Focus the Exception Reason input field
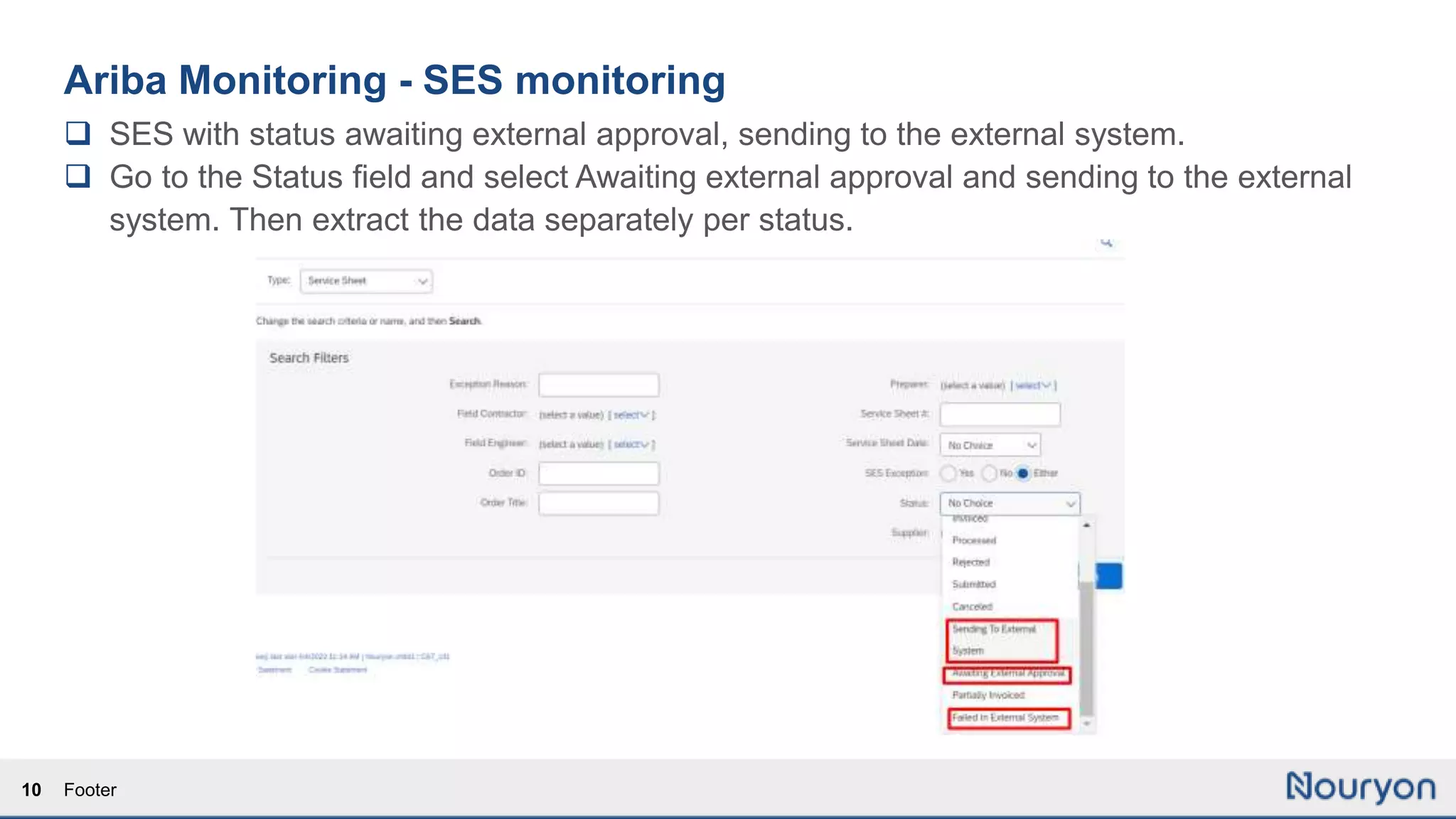 [599, 385]
